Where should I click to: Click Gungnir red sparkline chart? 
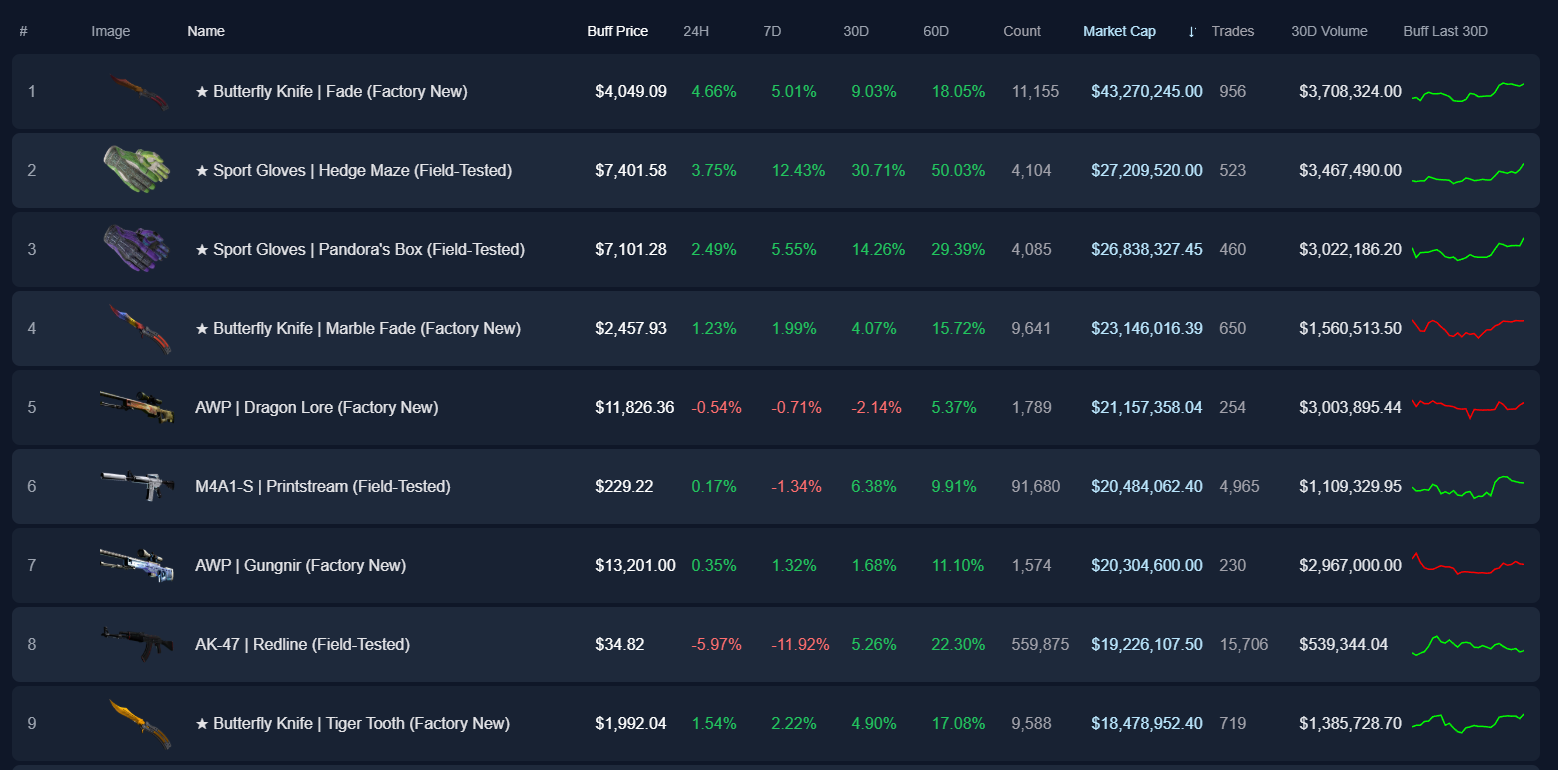pyautogui.click(x=1467, y=564)
